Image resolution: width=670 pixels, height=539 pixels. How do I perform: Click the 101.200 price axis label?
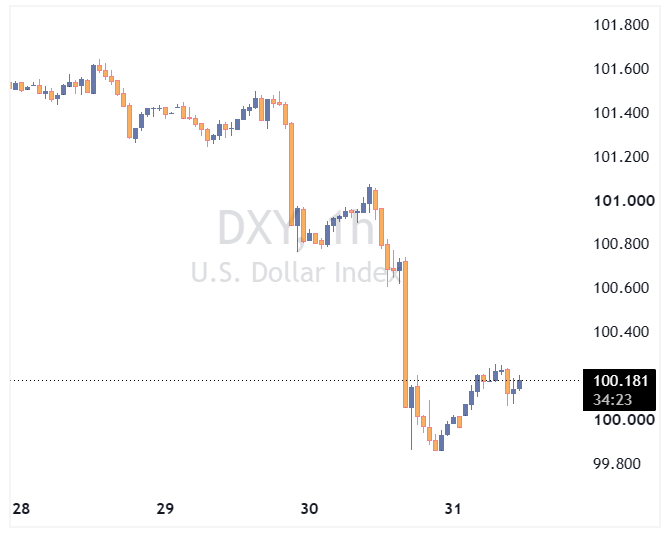[621, 157]
